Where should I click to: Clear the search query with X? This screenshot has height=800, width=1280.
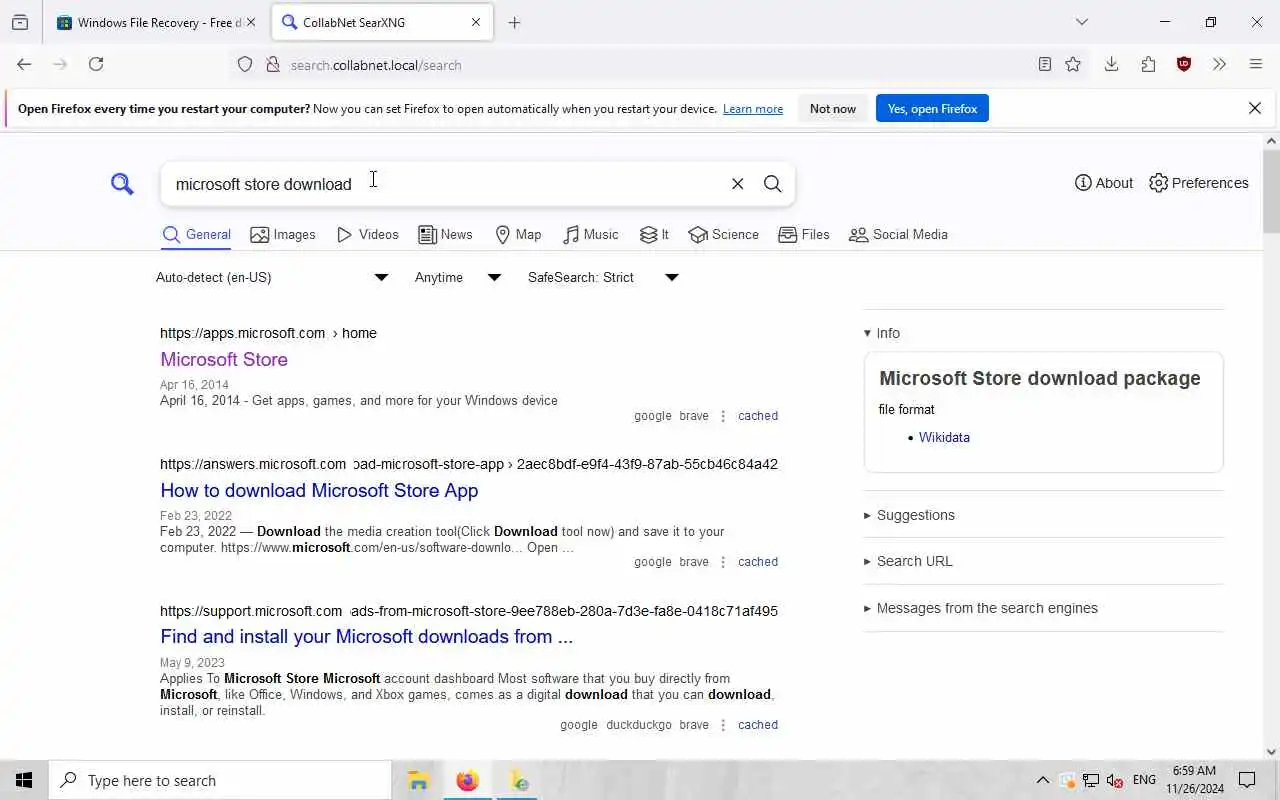tap(737, 184)
